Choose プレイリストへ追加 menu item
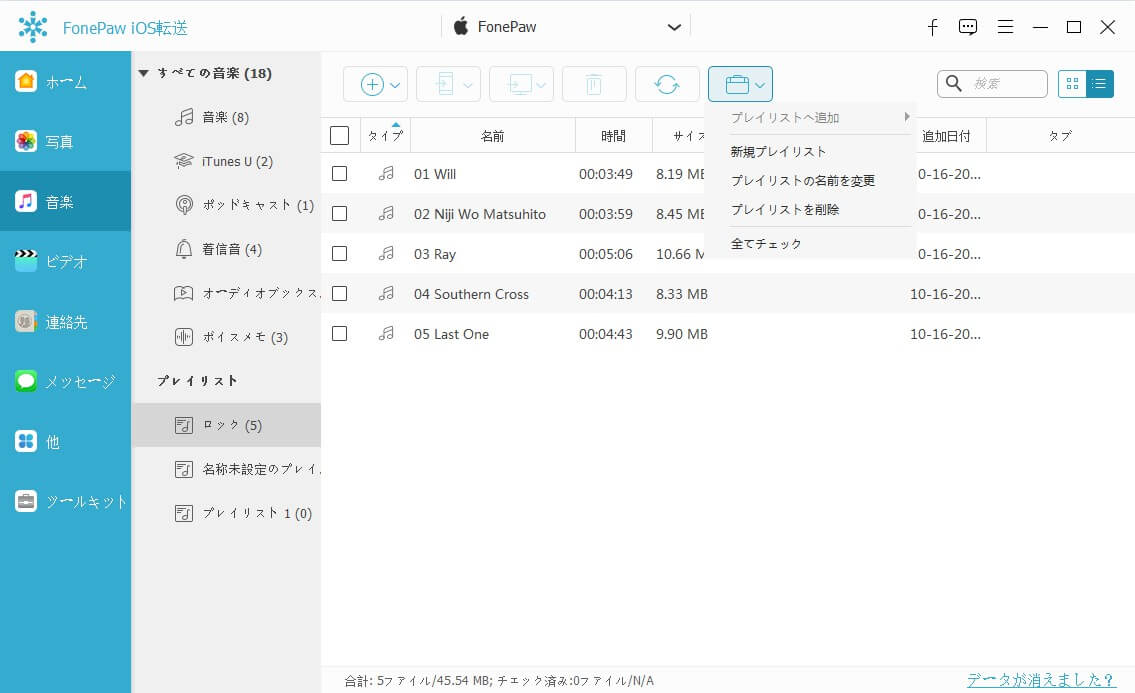 pyautogui.click(x=785, y=117)
